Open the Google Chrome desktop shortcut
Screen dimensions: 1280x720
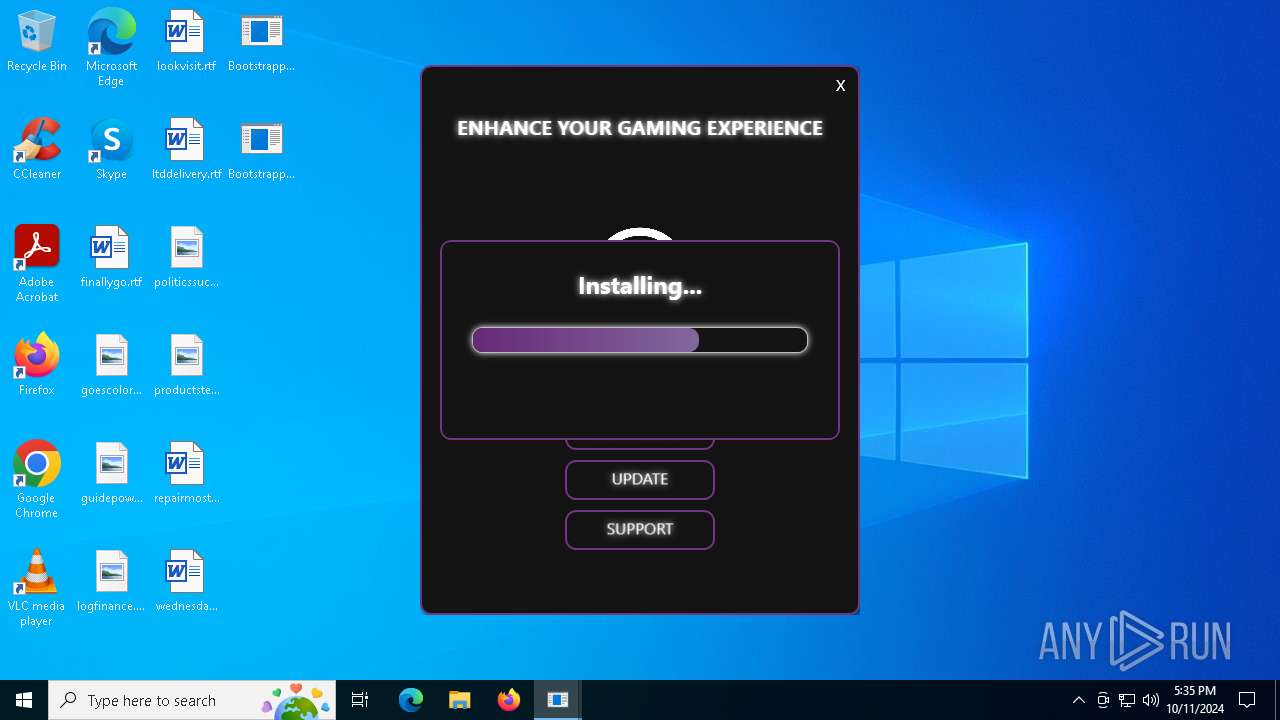point(37,480)
